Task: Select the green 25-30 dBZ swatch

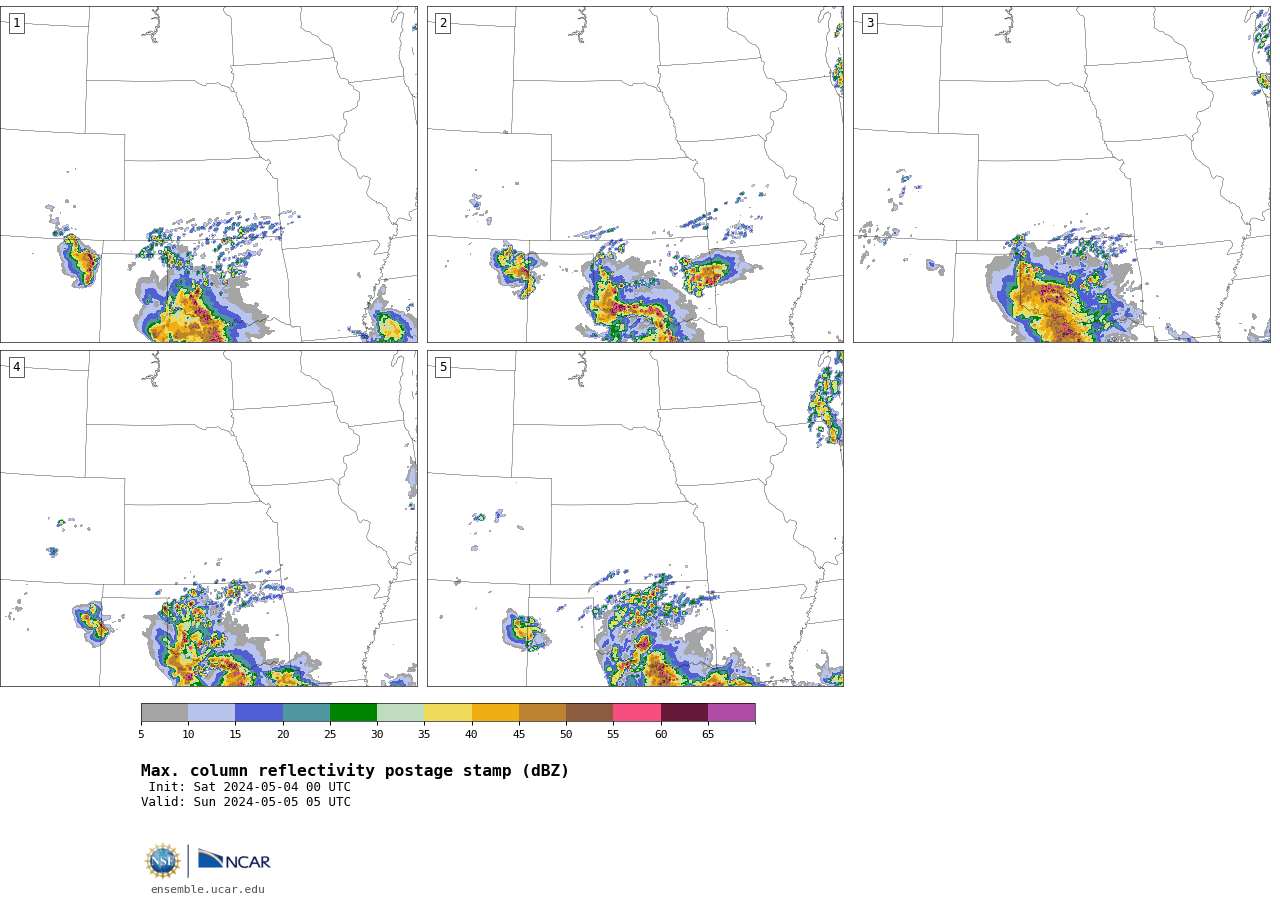Action: (x=353, y=713)
